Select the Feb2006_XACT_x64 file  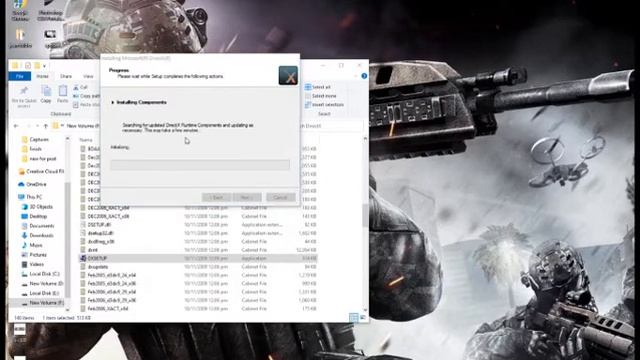tap(198, 309)
